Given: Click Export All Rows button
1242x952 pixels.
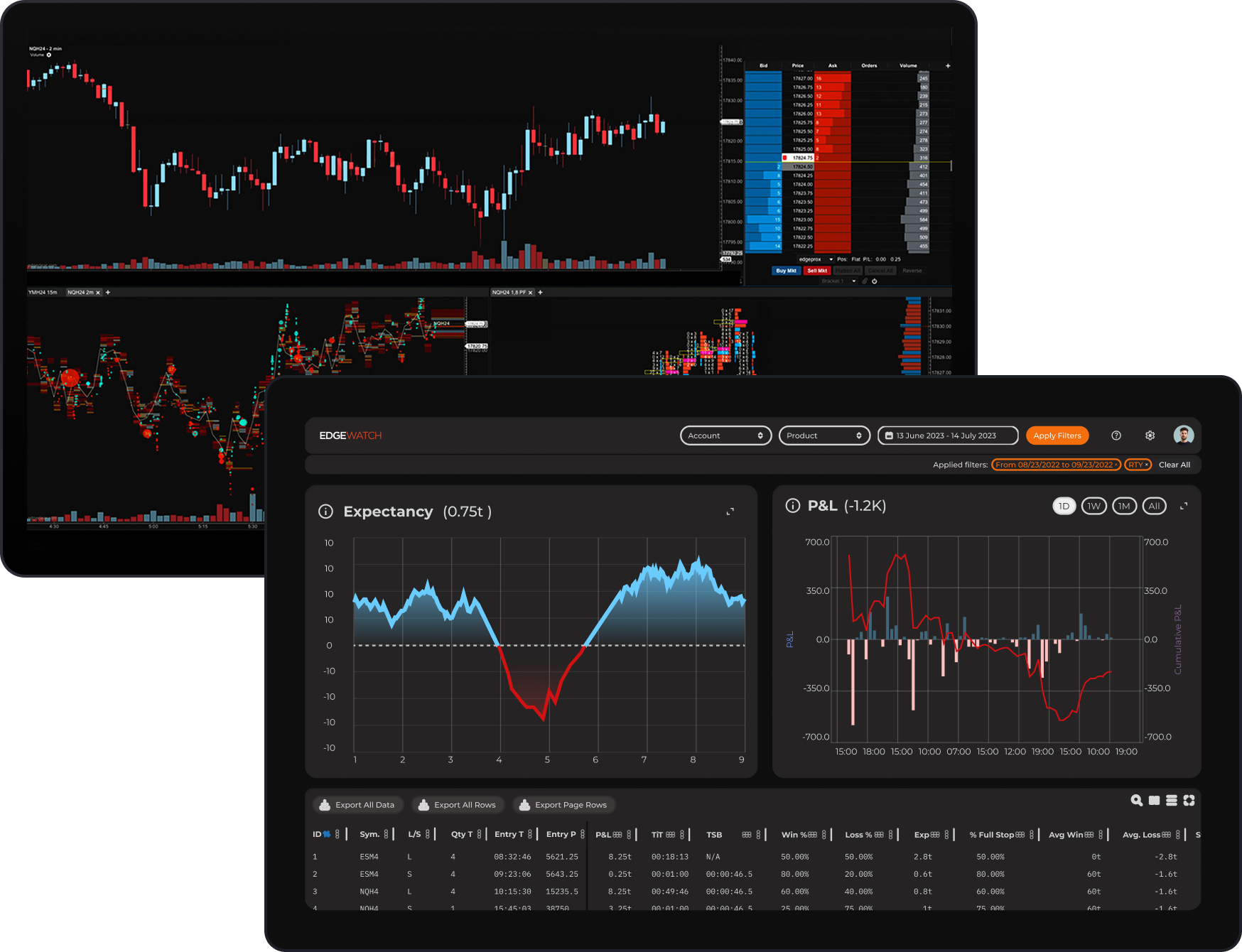Looking at the screenshot, I should [458, 805].
